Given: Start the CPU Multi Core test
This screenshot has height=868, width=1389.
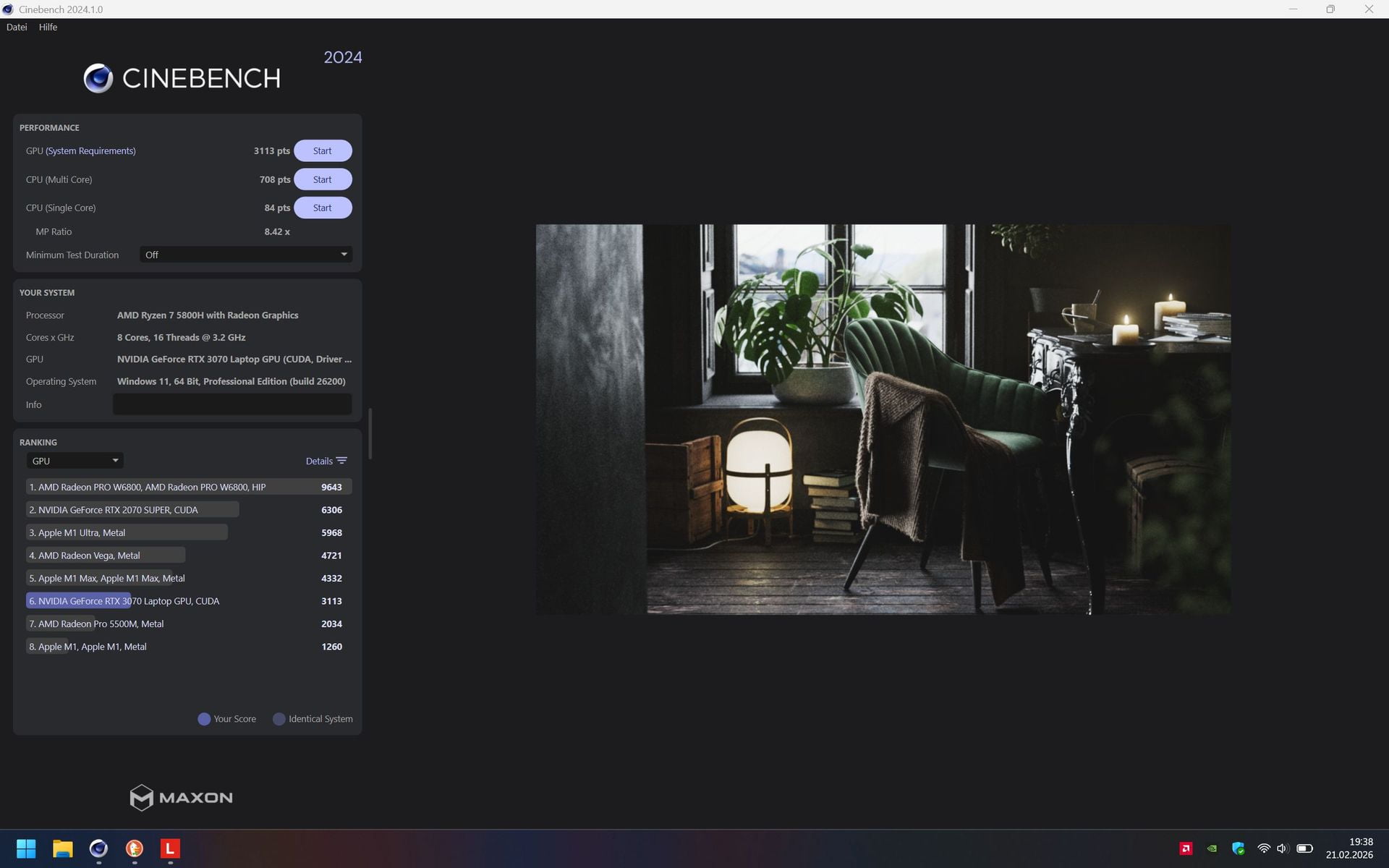Looking at the screenshot, I should pos(323,179).
